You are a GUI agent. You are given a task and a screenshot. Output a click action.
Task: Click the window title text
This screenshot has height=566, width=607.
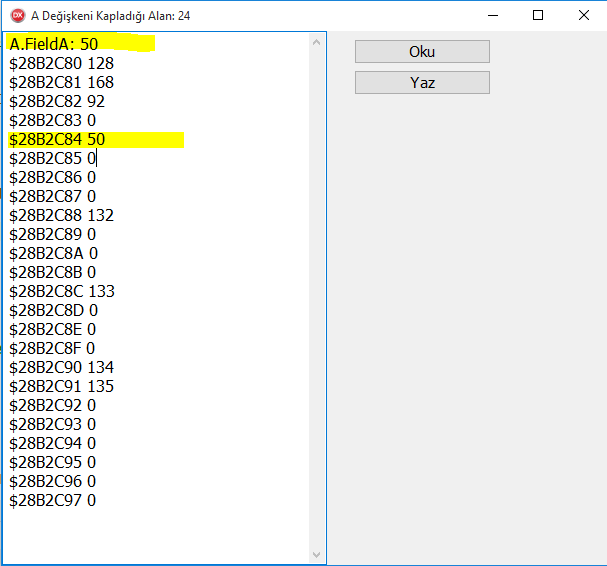pyautogui.click(x=111, y=15)
